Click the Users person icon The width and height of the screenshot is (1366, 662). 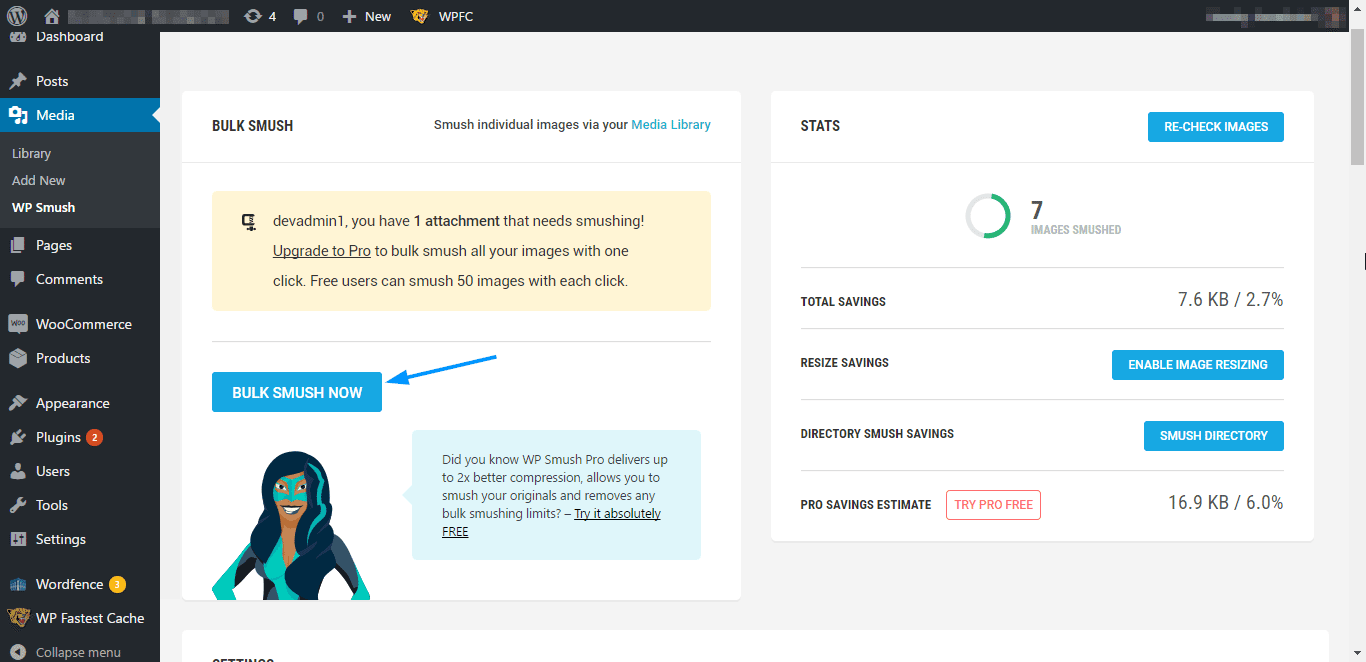[18, 471]
